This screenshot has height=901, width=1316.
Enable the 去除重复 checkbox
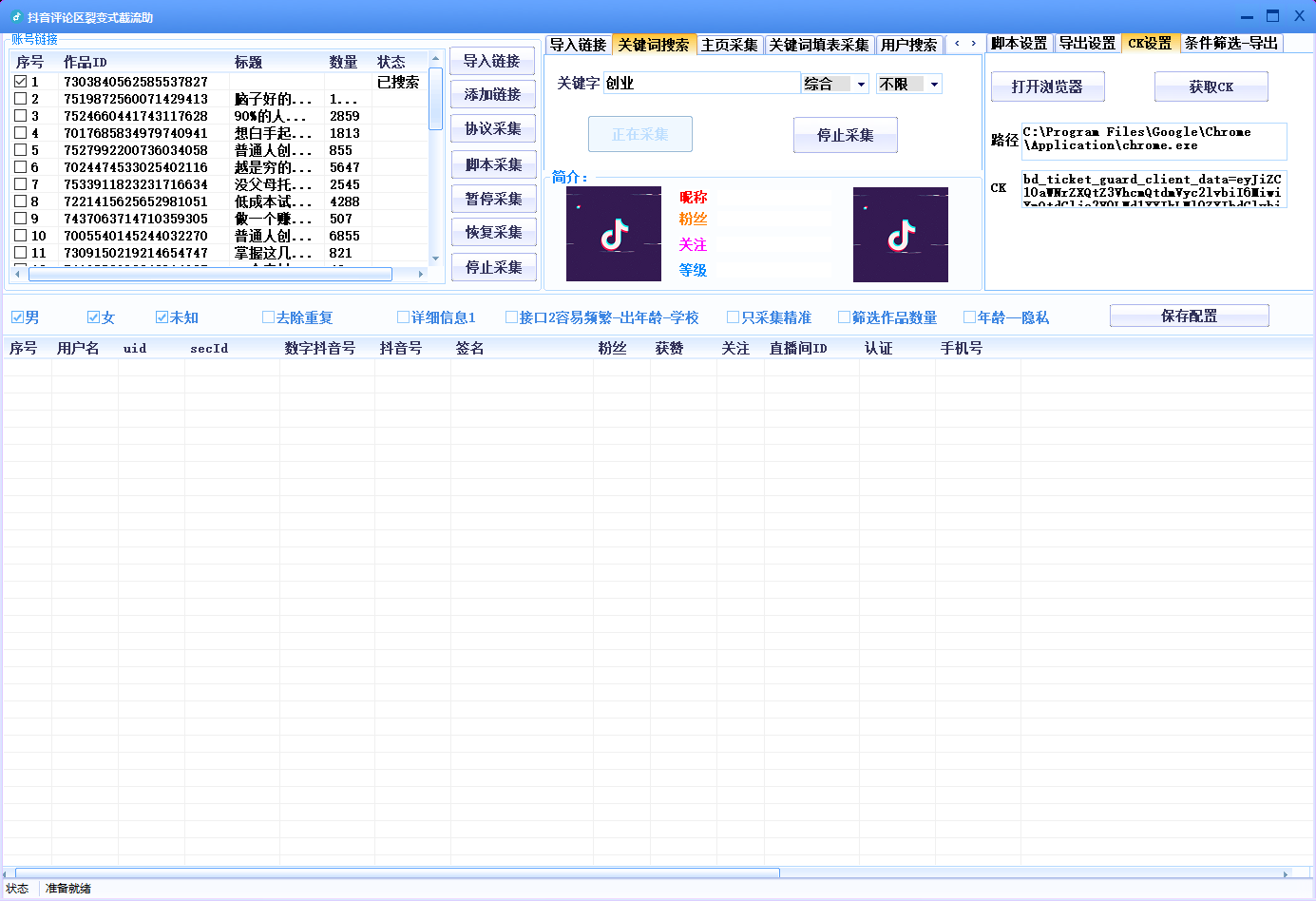click(268, 316)
